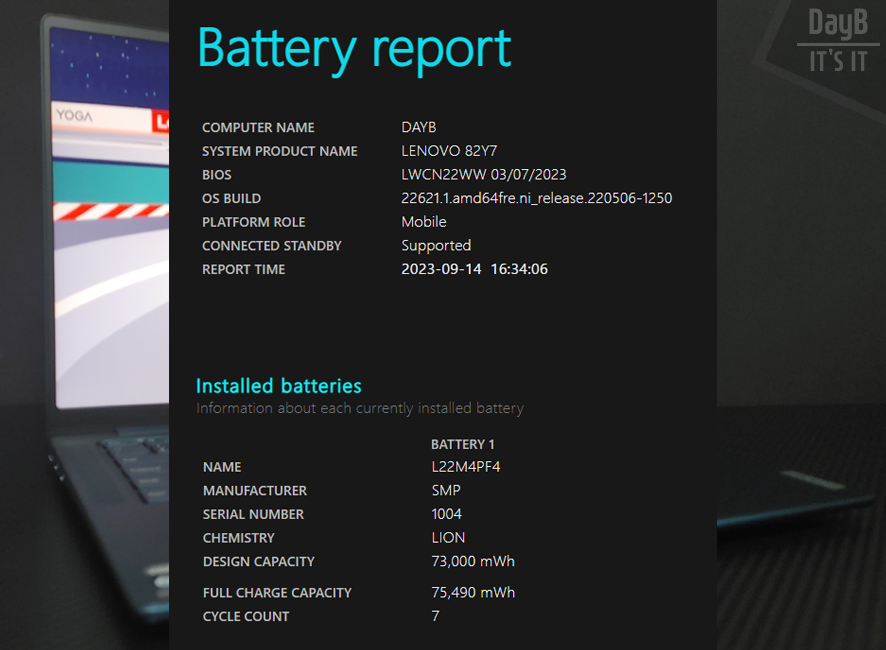
Task: Click the computer name value DAYB
Action: coord(419,128)
